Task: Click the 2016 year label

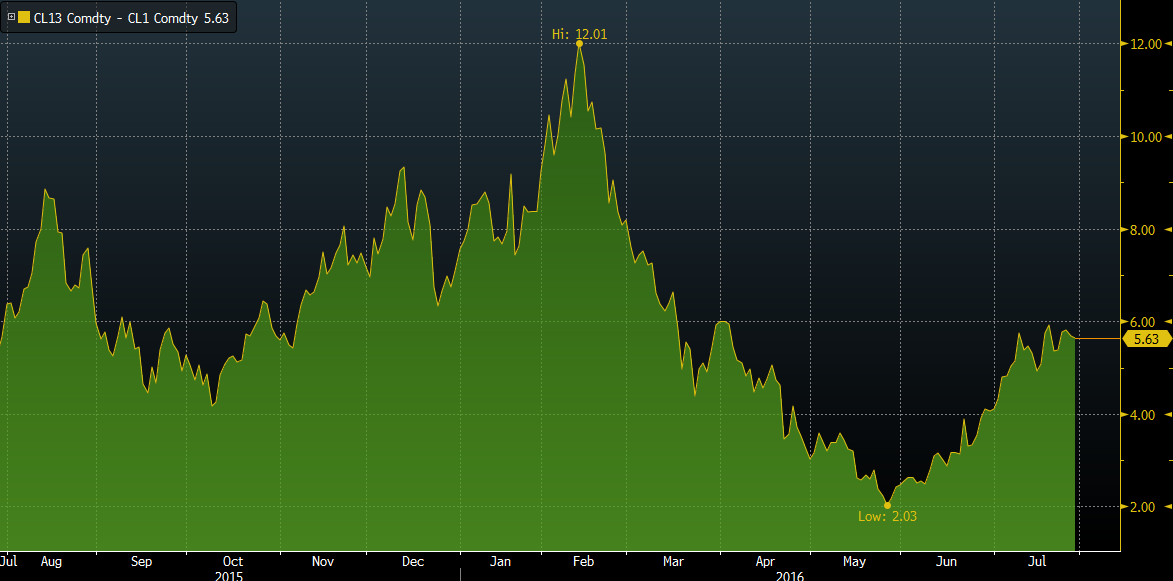Action: point(790,575)
